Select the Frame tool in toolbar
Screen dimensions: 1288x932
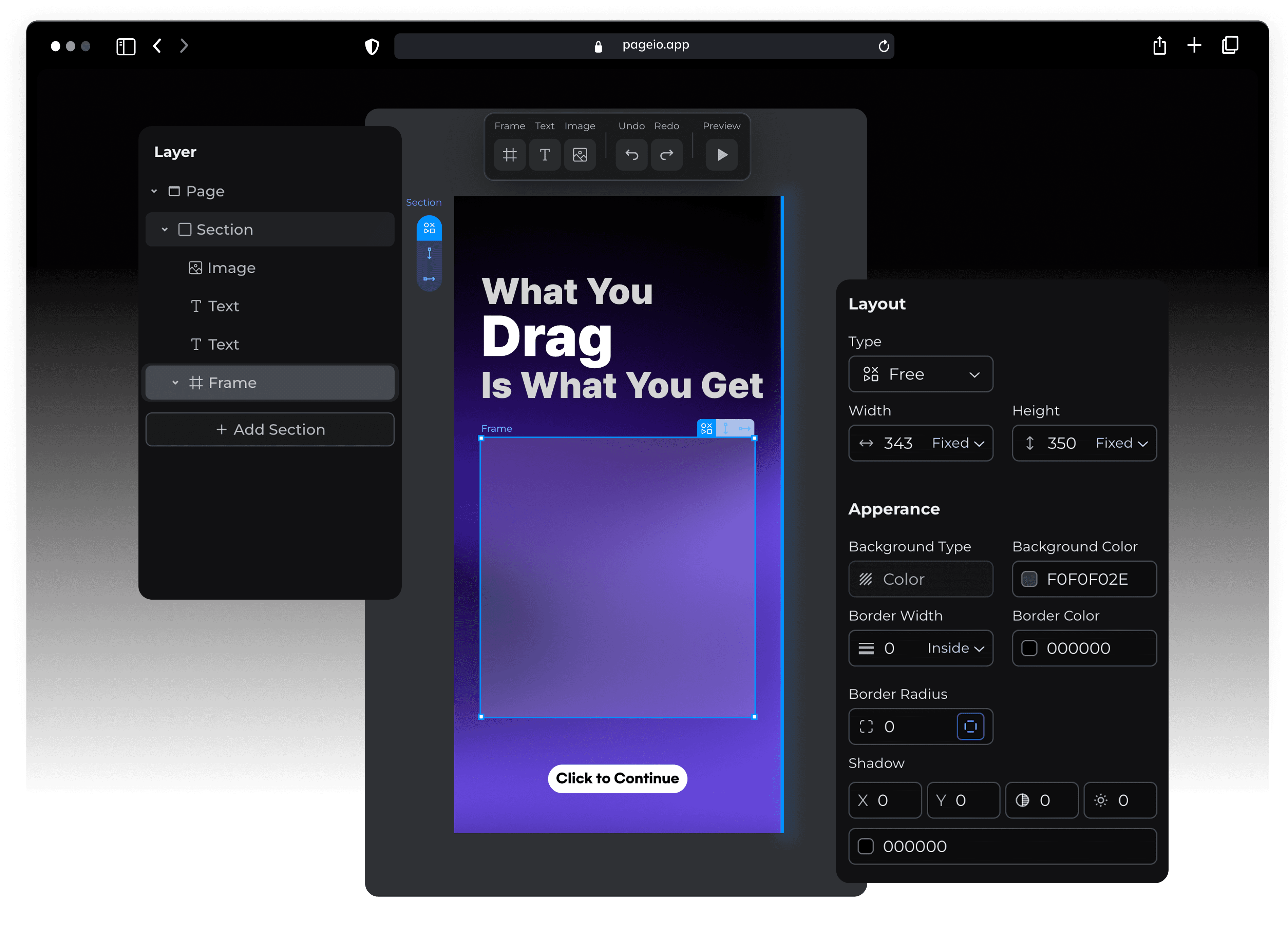tap(509, 154)
